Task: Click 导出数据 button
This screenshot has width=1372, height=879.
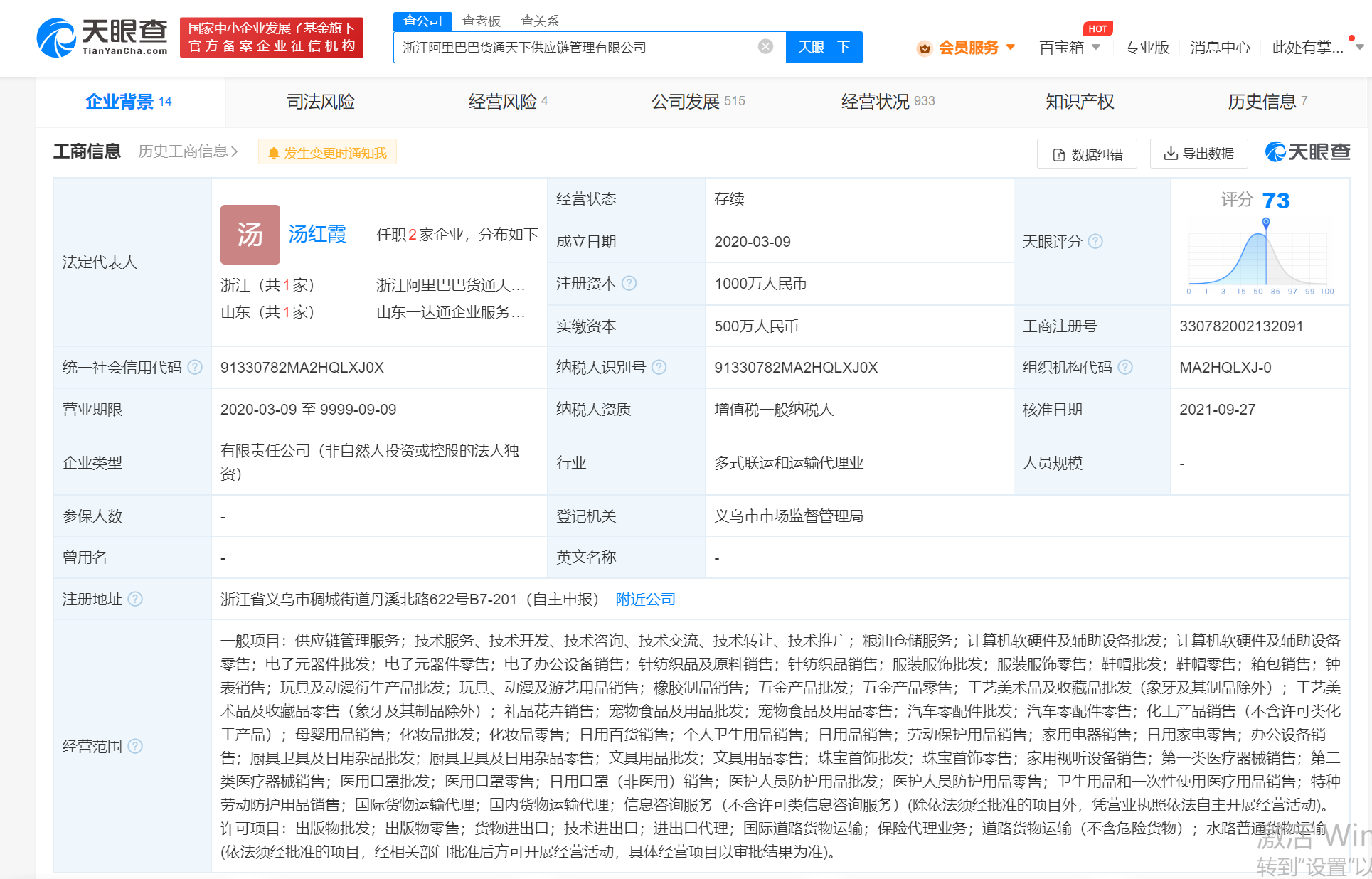Action: tap(1198, 154)
